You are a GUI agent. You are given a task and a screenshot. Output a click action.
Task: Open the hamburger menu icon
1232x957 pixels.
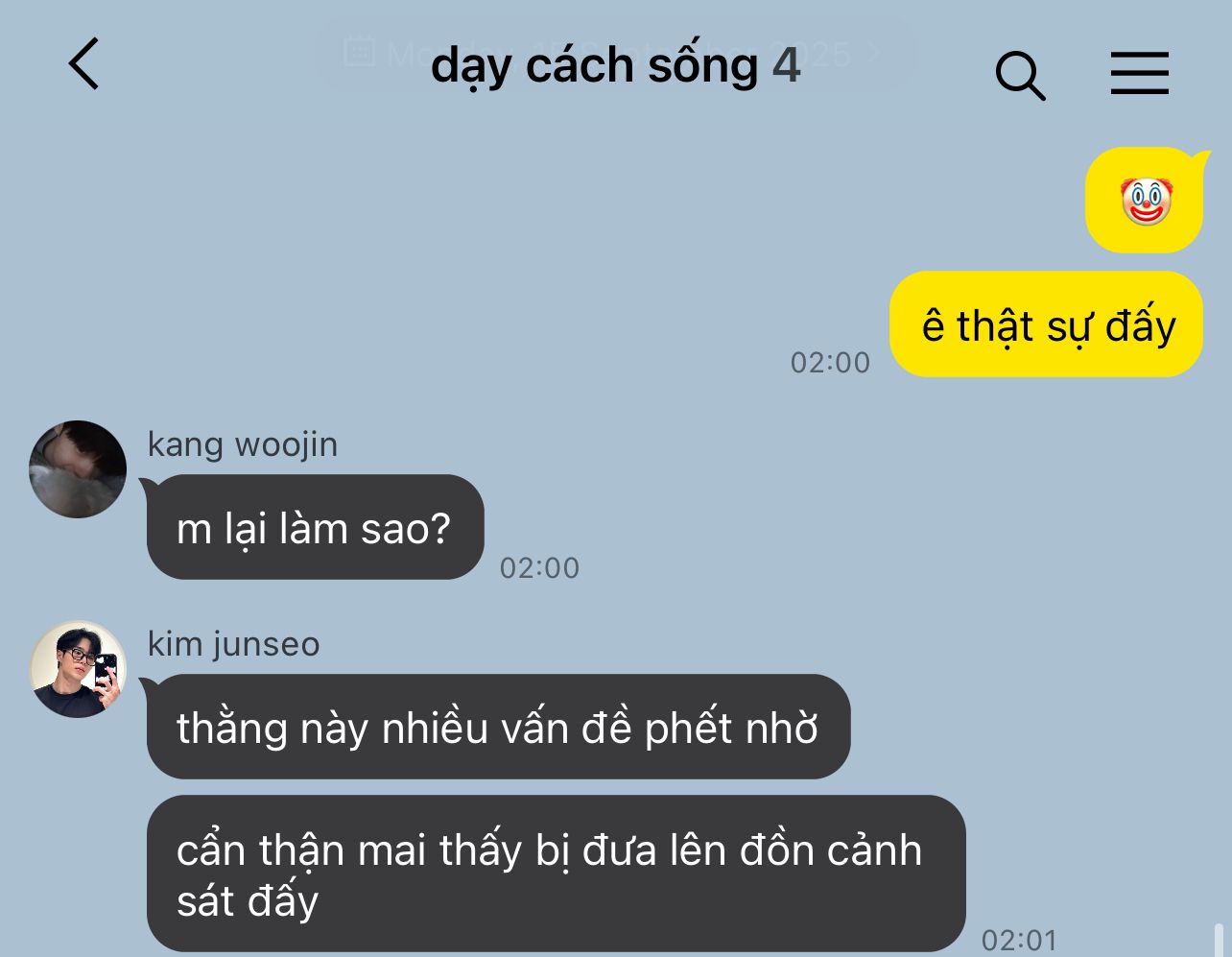pos(1140,73)
